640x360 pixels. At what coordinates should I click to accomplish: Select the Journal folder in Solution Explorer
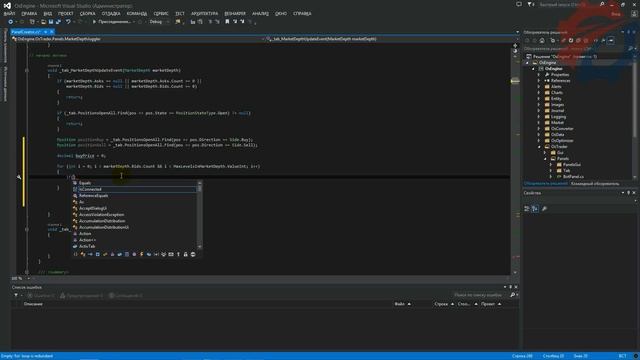point(557,111)
